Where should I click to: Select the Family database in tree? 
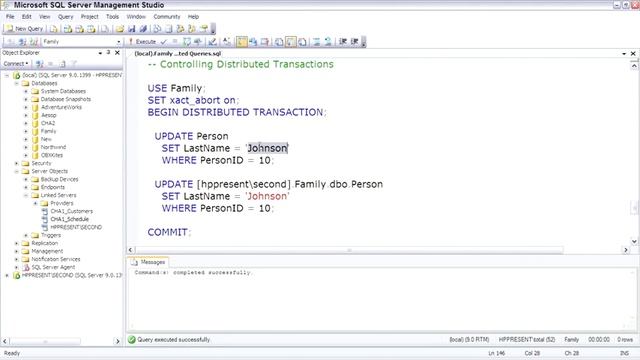(x=48, y=131)
